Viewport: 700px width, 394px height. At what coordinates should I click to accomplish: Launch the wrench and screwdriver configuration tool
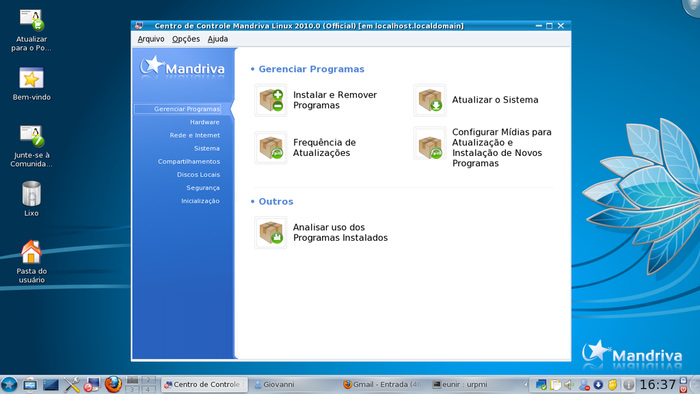click(71, 385)
